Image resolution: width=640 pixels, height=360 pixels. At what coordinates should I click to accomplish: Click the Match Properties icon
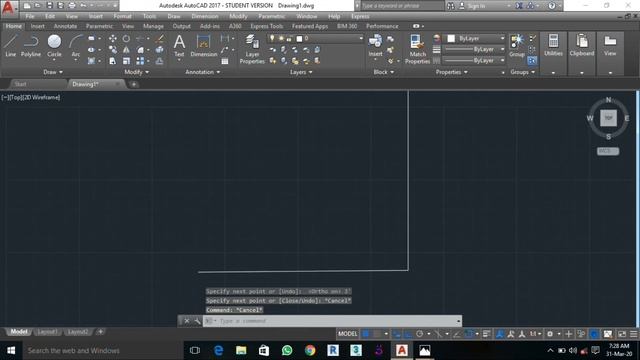417,49
